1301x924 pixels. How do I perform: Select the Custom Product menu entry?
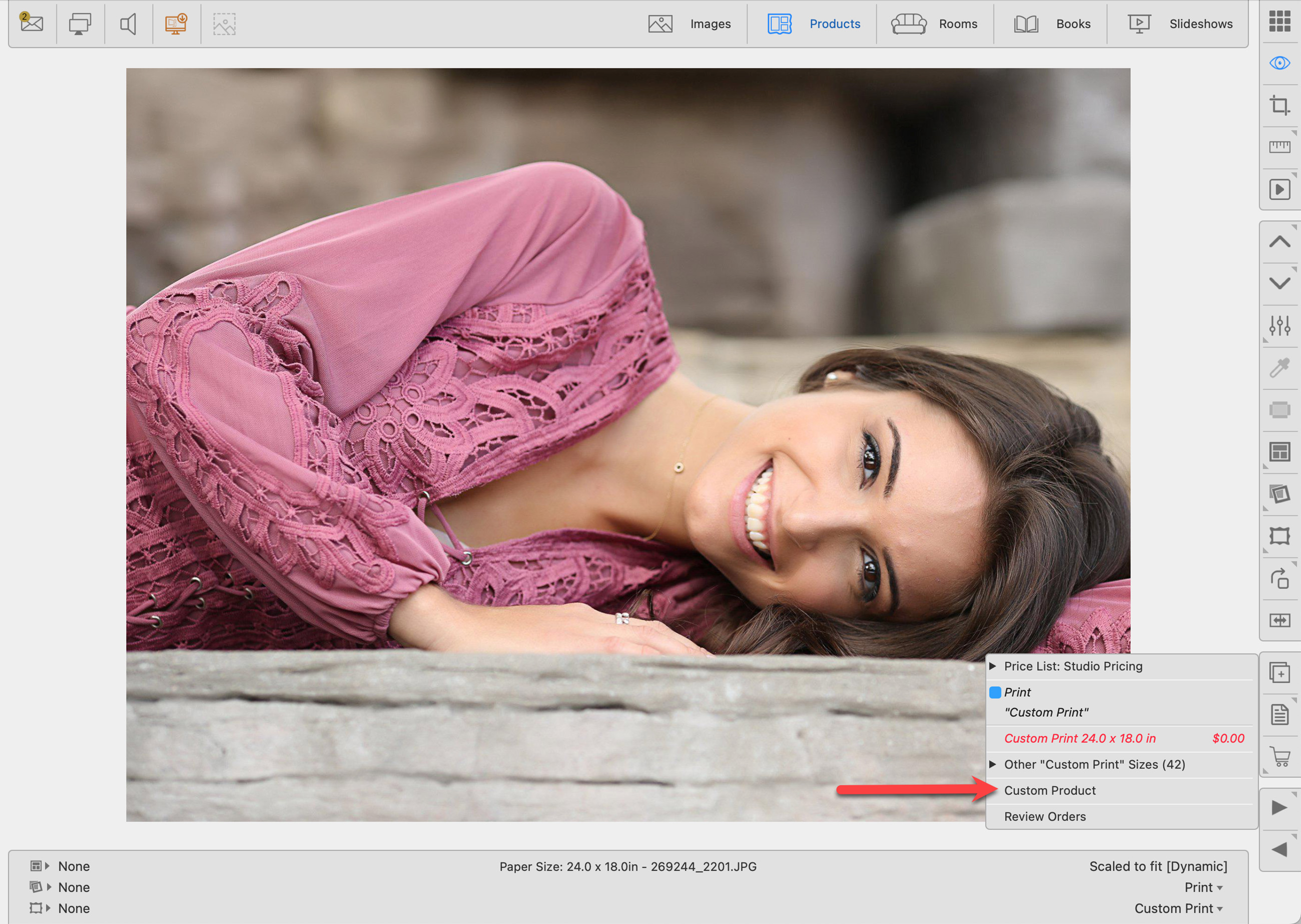coord(1049,790)
